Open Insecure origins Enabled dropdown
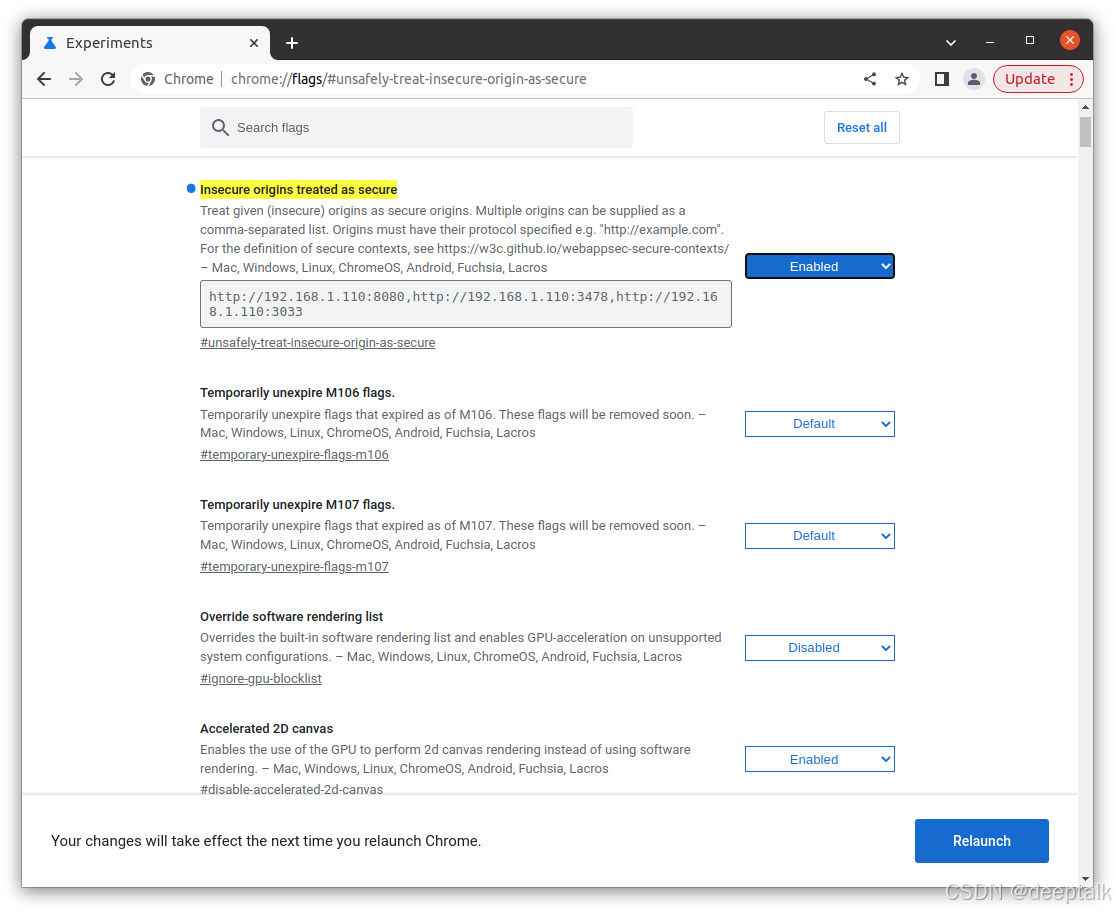 pos(819,267)
